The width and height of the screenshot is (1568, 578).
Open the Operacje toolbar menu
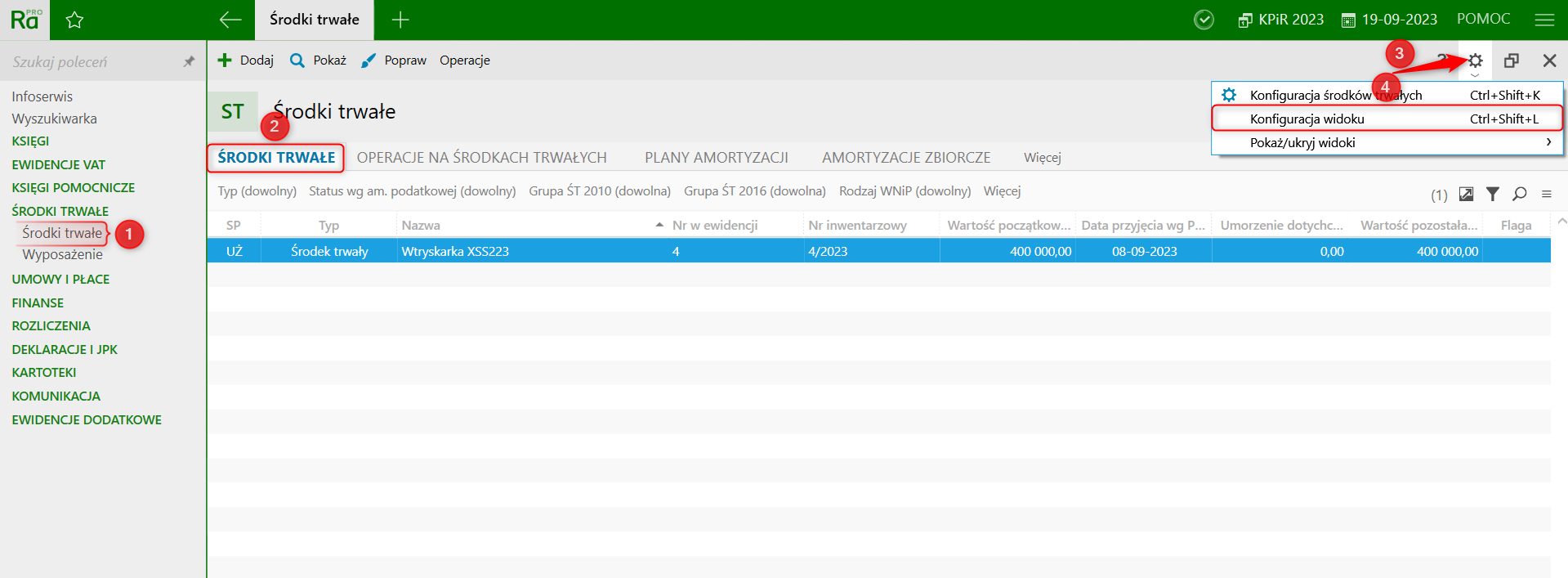(x=465, y=60)
